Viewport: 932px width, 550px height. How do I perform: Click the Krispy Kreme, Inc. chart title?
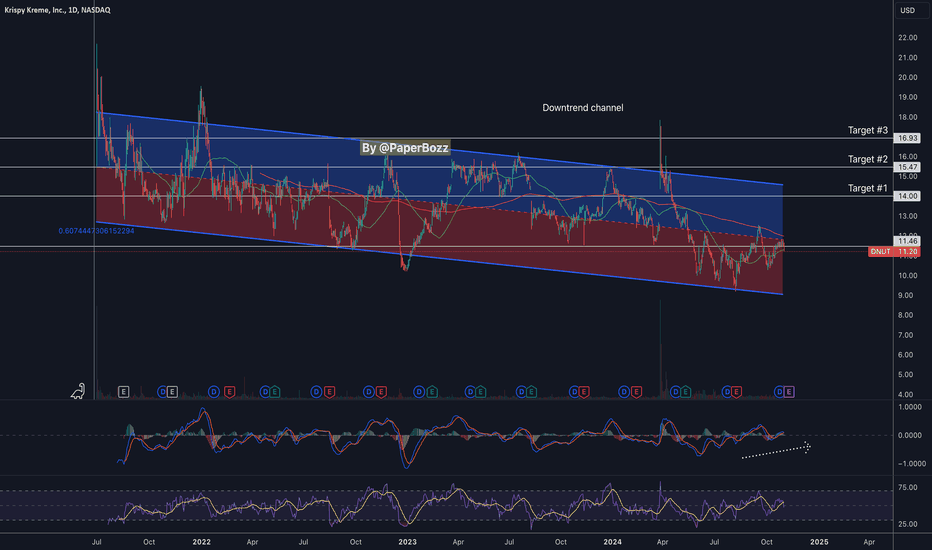coord(57,10)
